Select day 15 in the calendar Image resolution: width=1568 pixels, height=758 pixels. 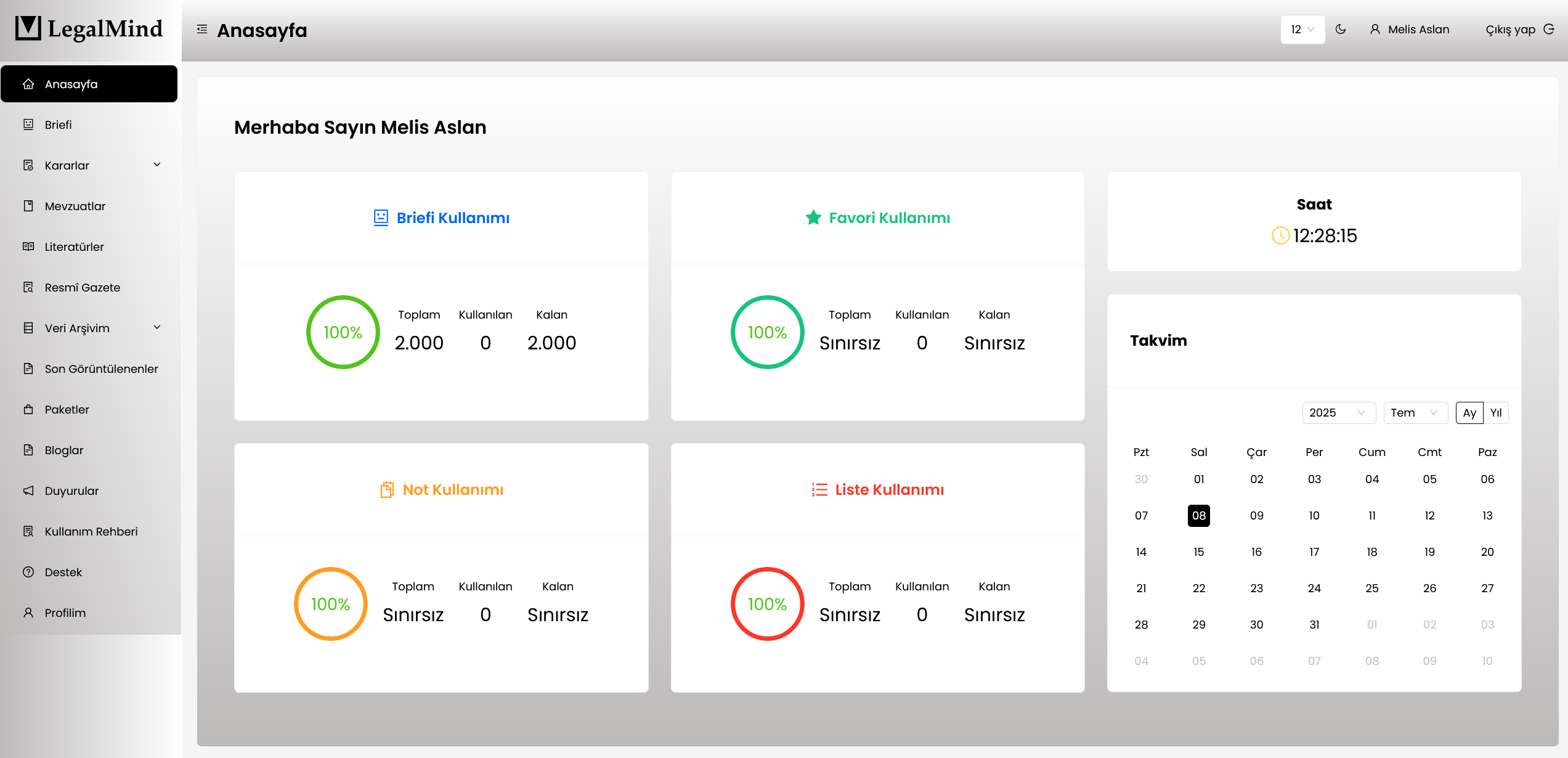tap(1199, 552)
